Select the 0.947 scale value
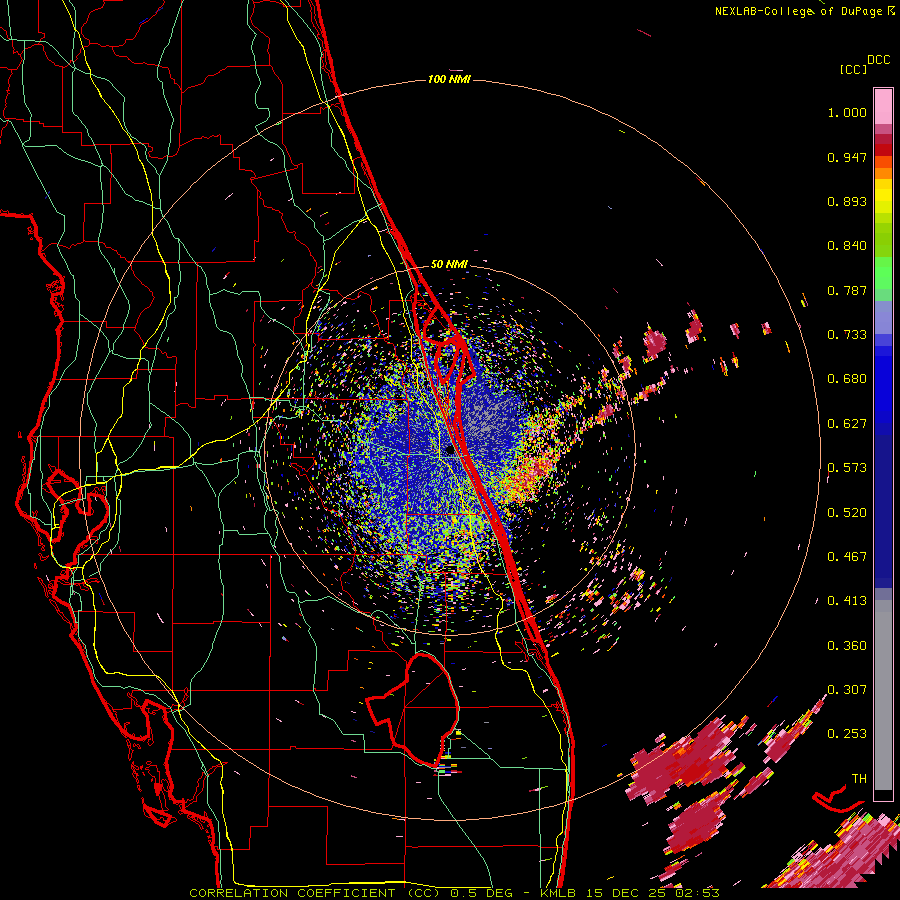900x900 pixels. (847, 157)
